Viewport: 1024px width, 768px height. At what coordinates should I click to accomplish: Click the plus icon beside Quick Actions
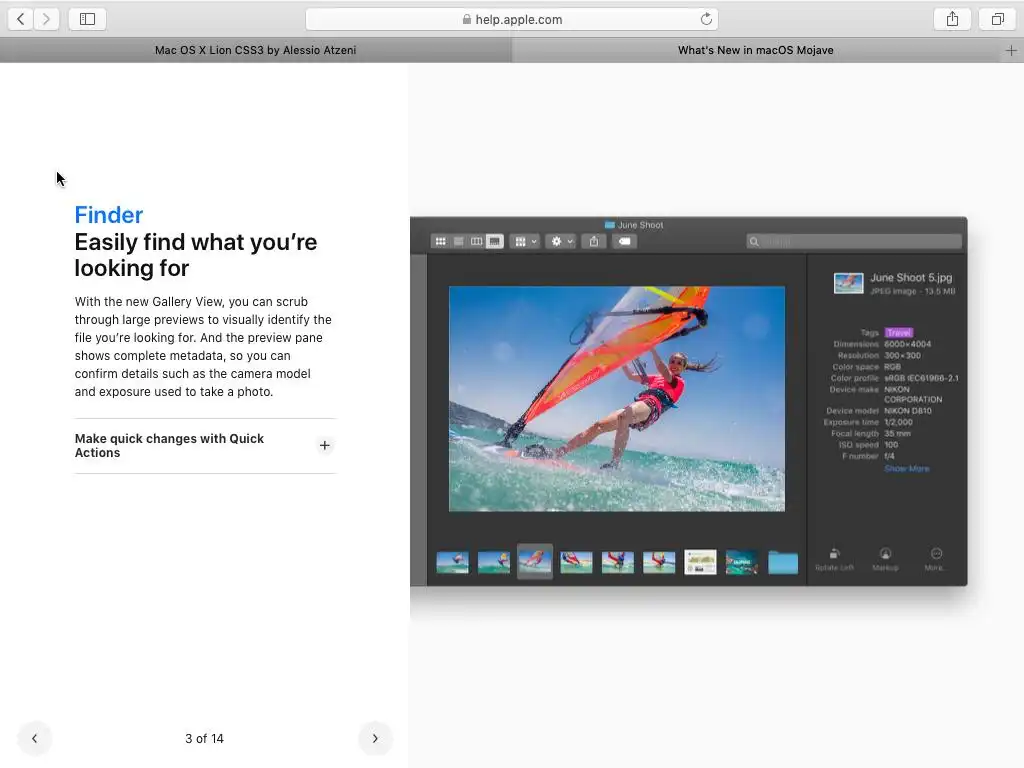[325, 445]
